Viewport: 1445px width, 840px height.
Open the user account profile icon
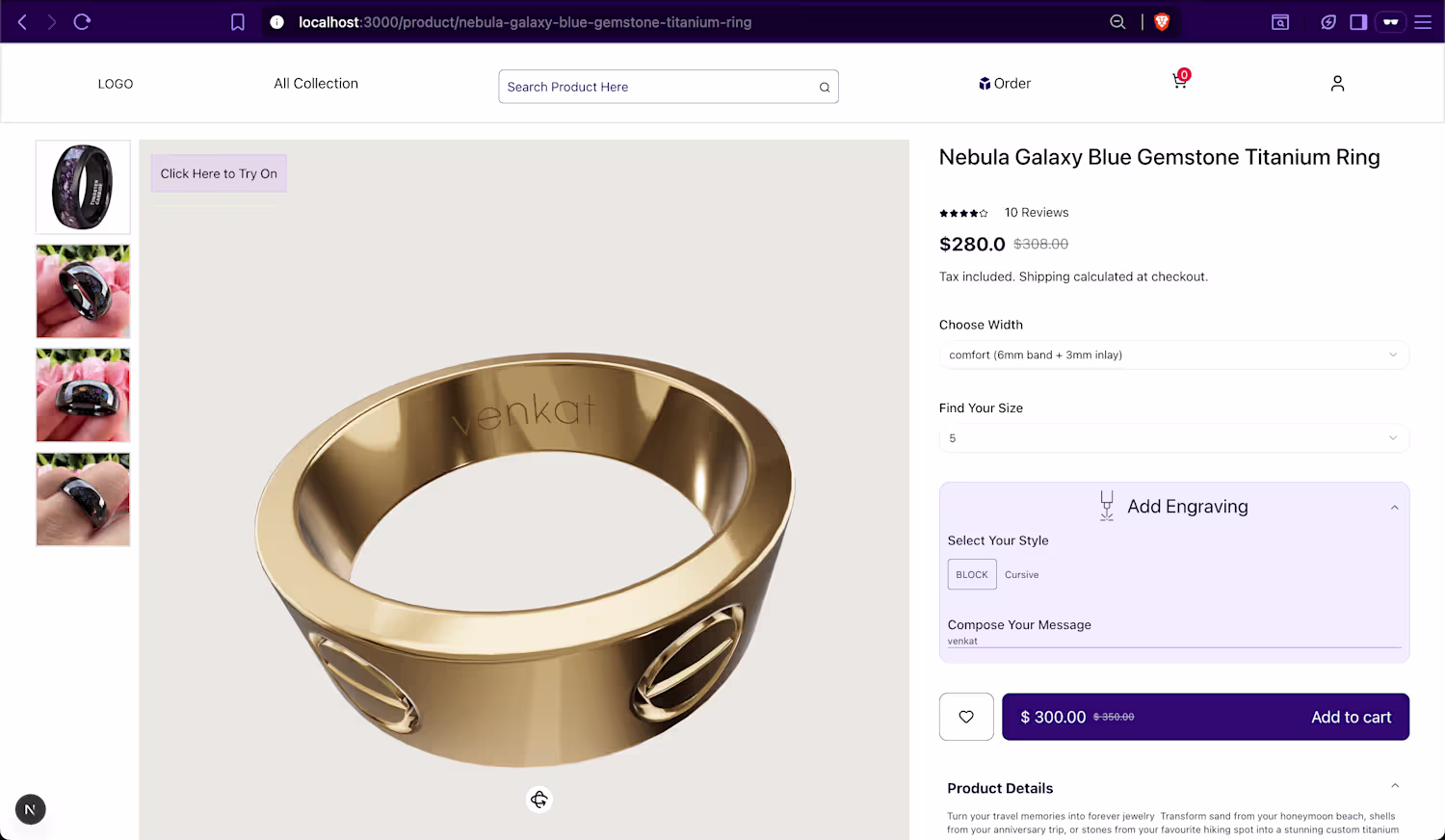click(x=1337, y=84)
